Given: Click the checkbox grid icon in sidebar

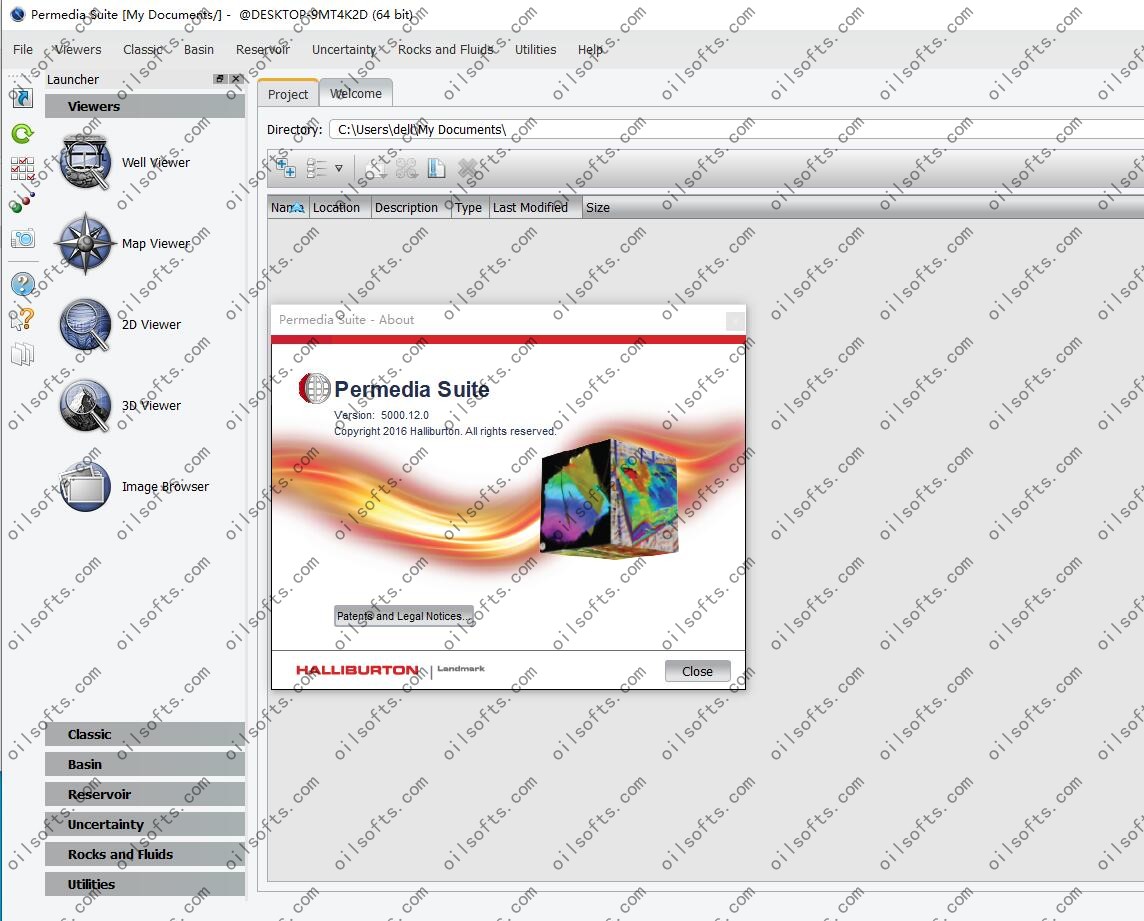Looking at the screenshot, I should tap(23, 168).
